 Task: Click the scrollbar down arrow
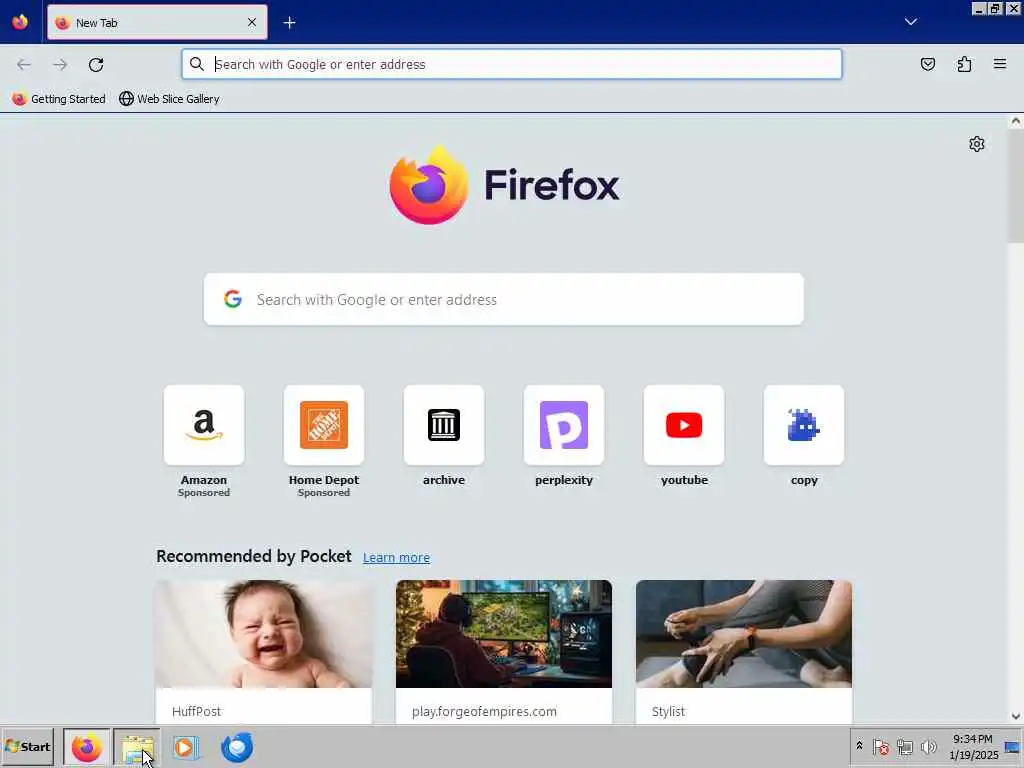pos(1016,716)
